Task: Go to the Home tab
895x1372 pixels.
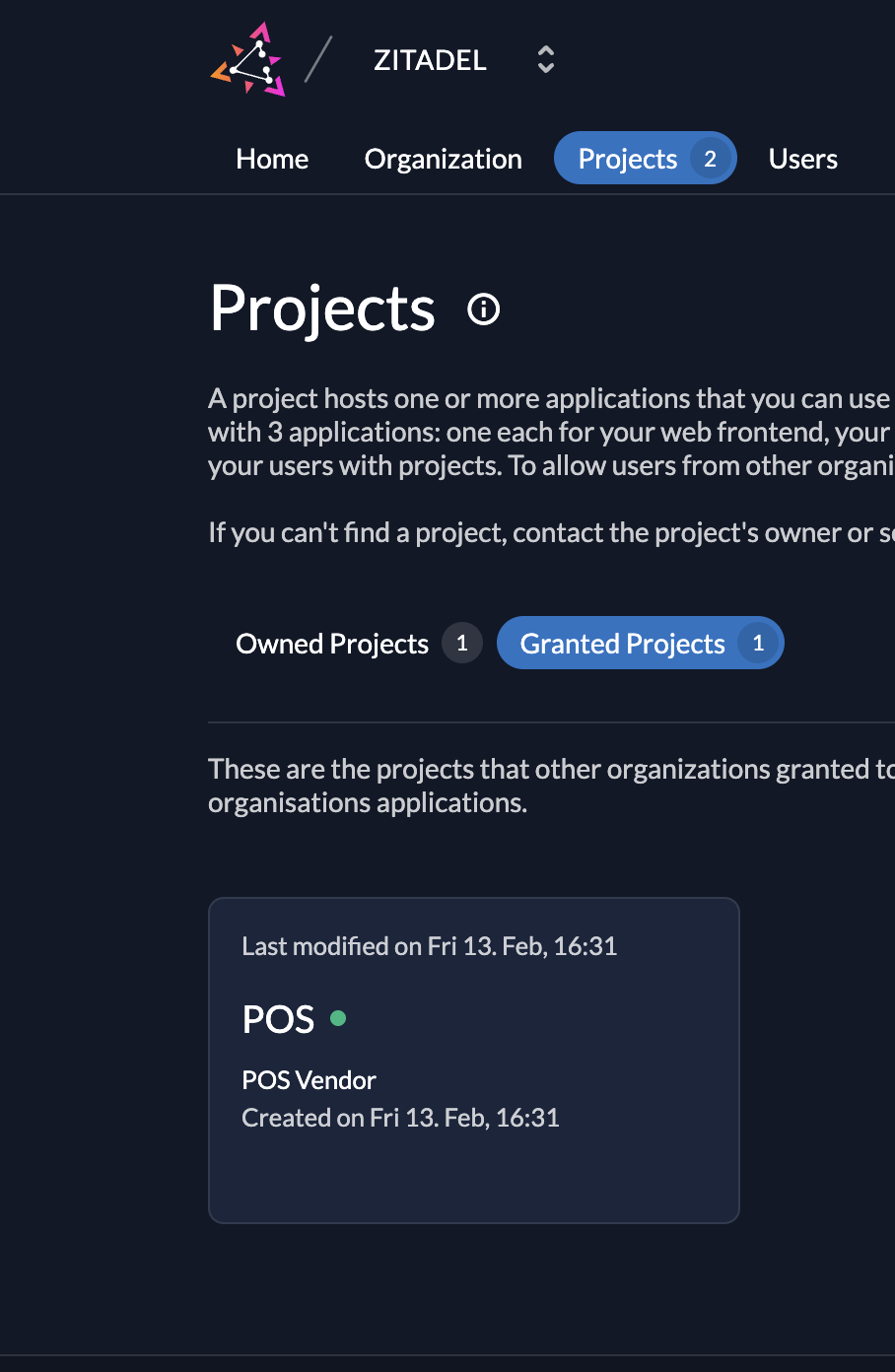Action: (x=272, y=159)
